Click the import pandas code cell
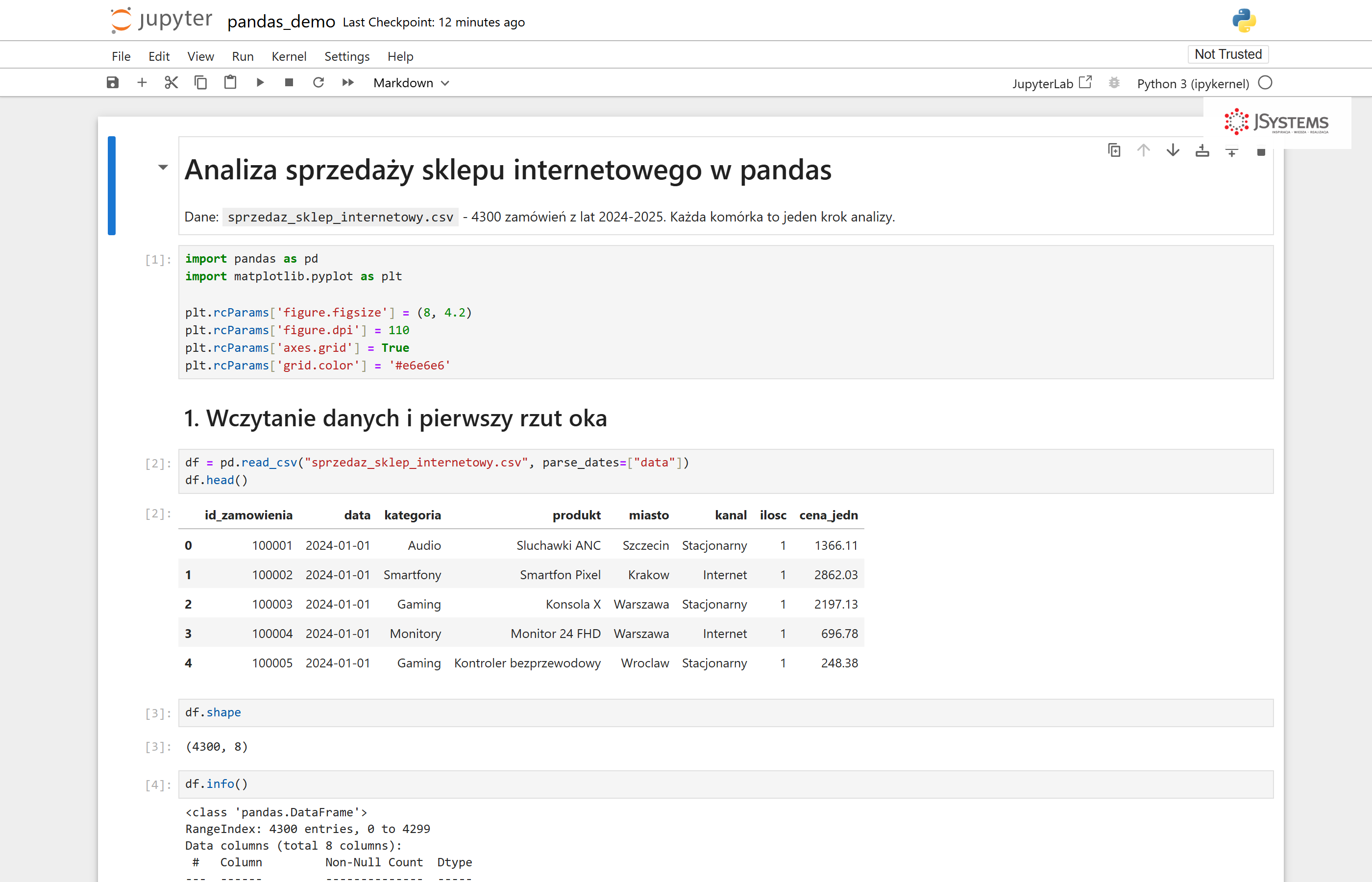 tap(726, 312)
